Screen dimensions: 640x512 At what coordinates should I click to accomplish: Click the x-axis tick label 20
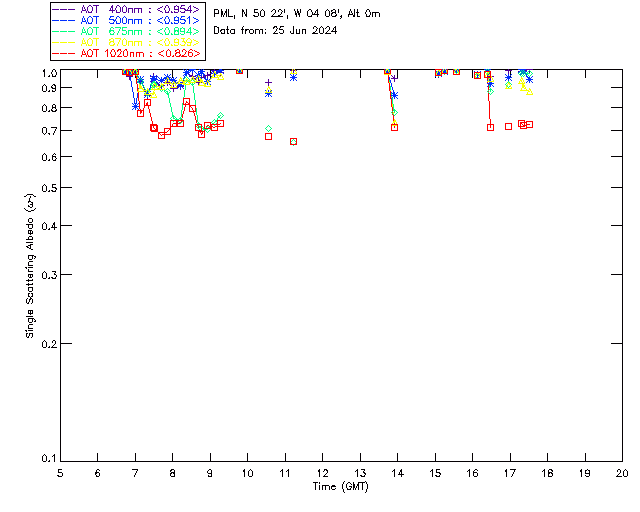click(x=622, y=473)
